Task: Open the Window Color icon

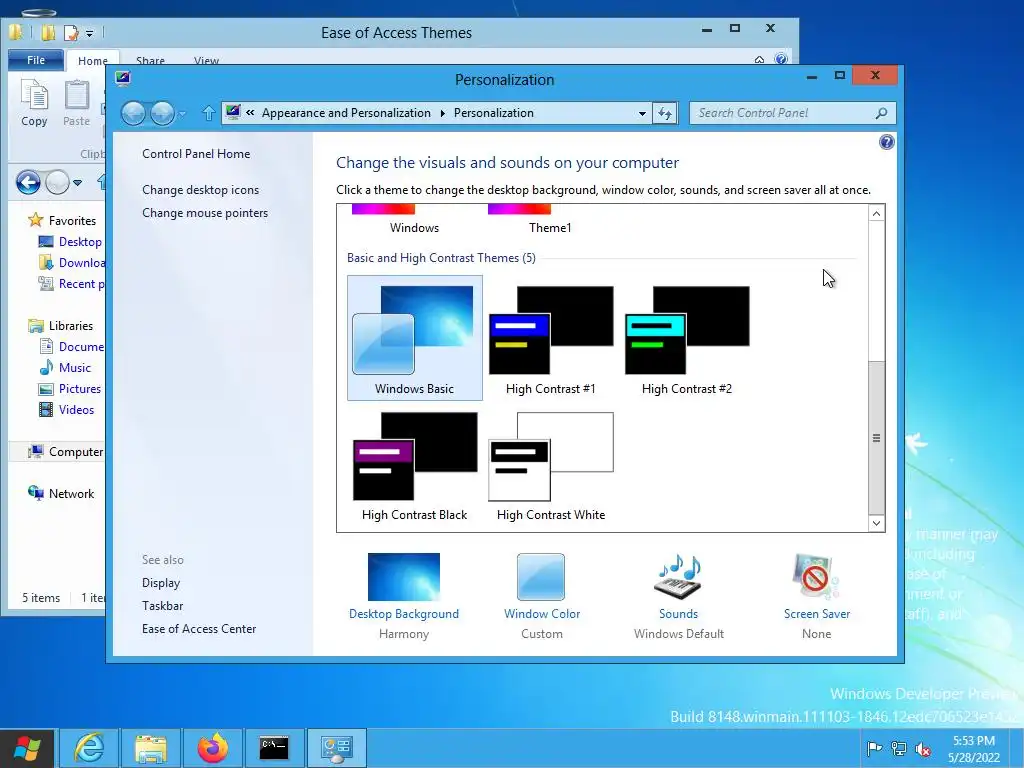Action: coord(541,577)
